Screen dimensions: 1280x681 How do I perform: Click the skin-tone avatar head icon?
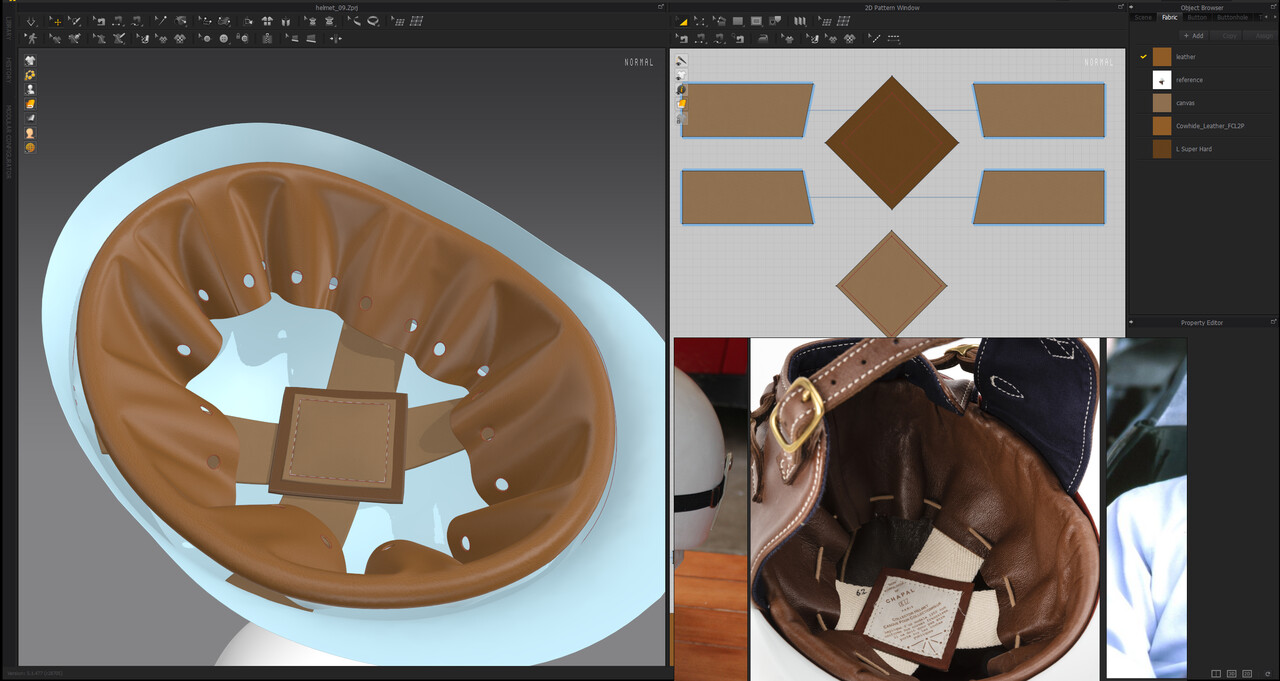click(x=30, y=133)
